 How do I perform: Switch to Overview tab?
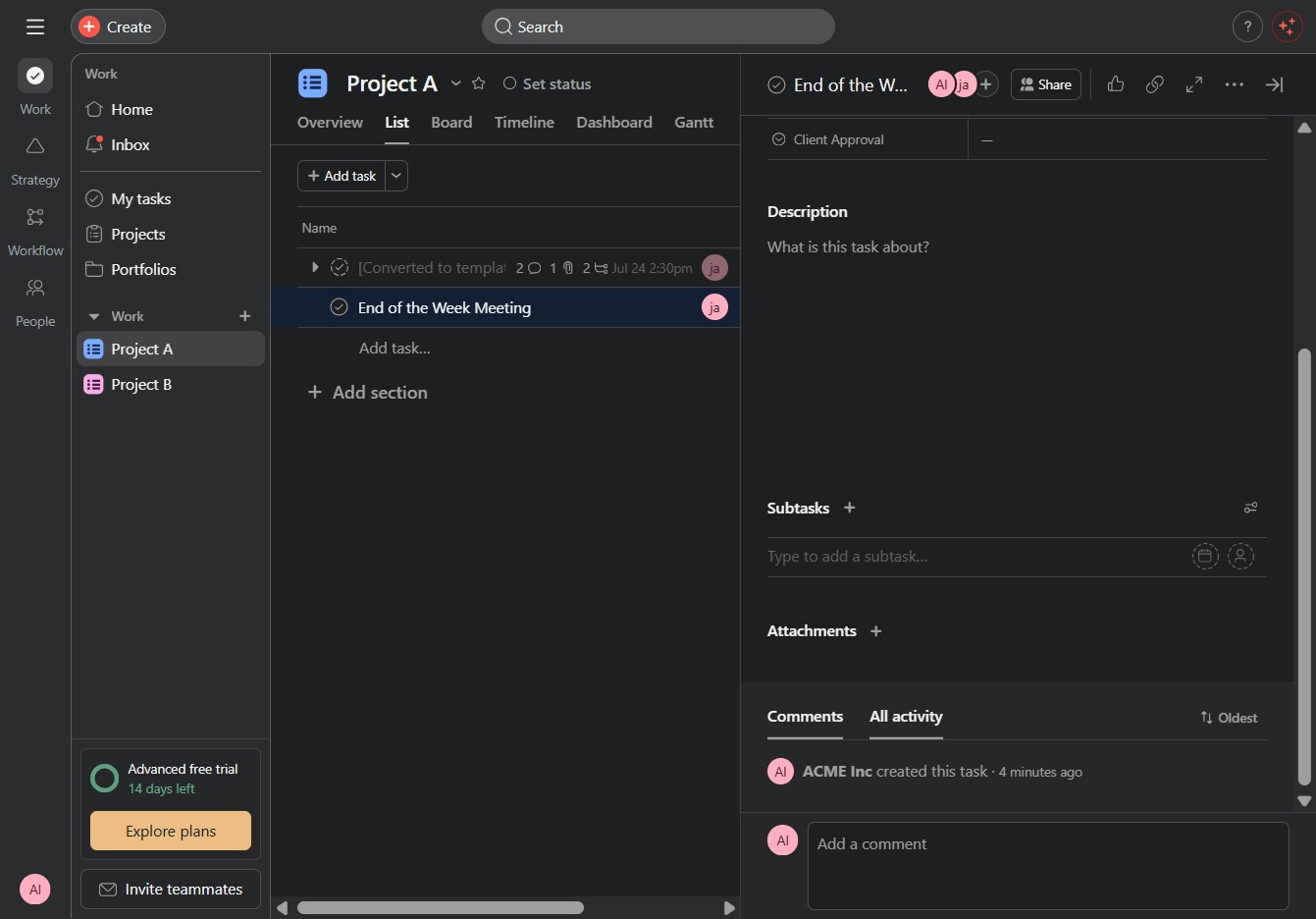coord(330,122)
